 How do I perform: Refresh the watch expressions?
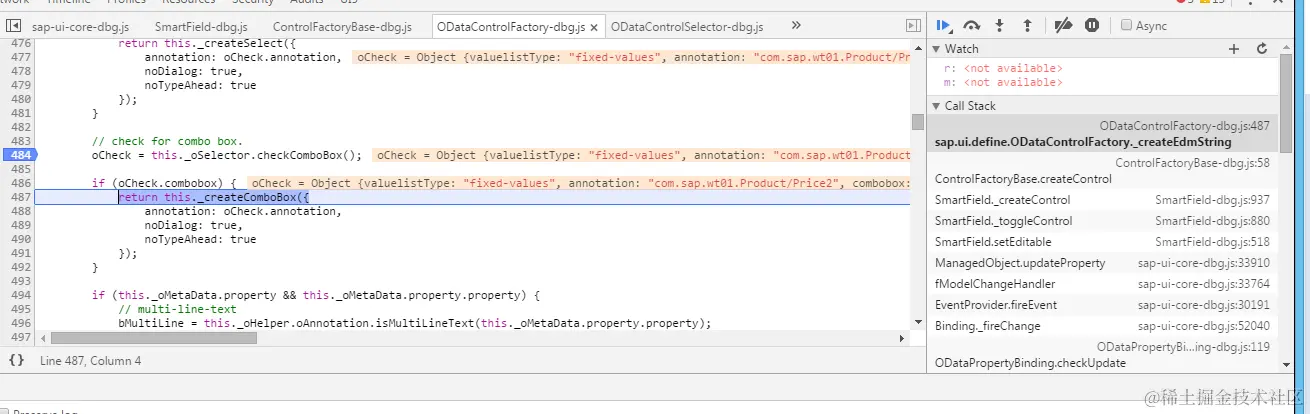[x=1262, y=48]
